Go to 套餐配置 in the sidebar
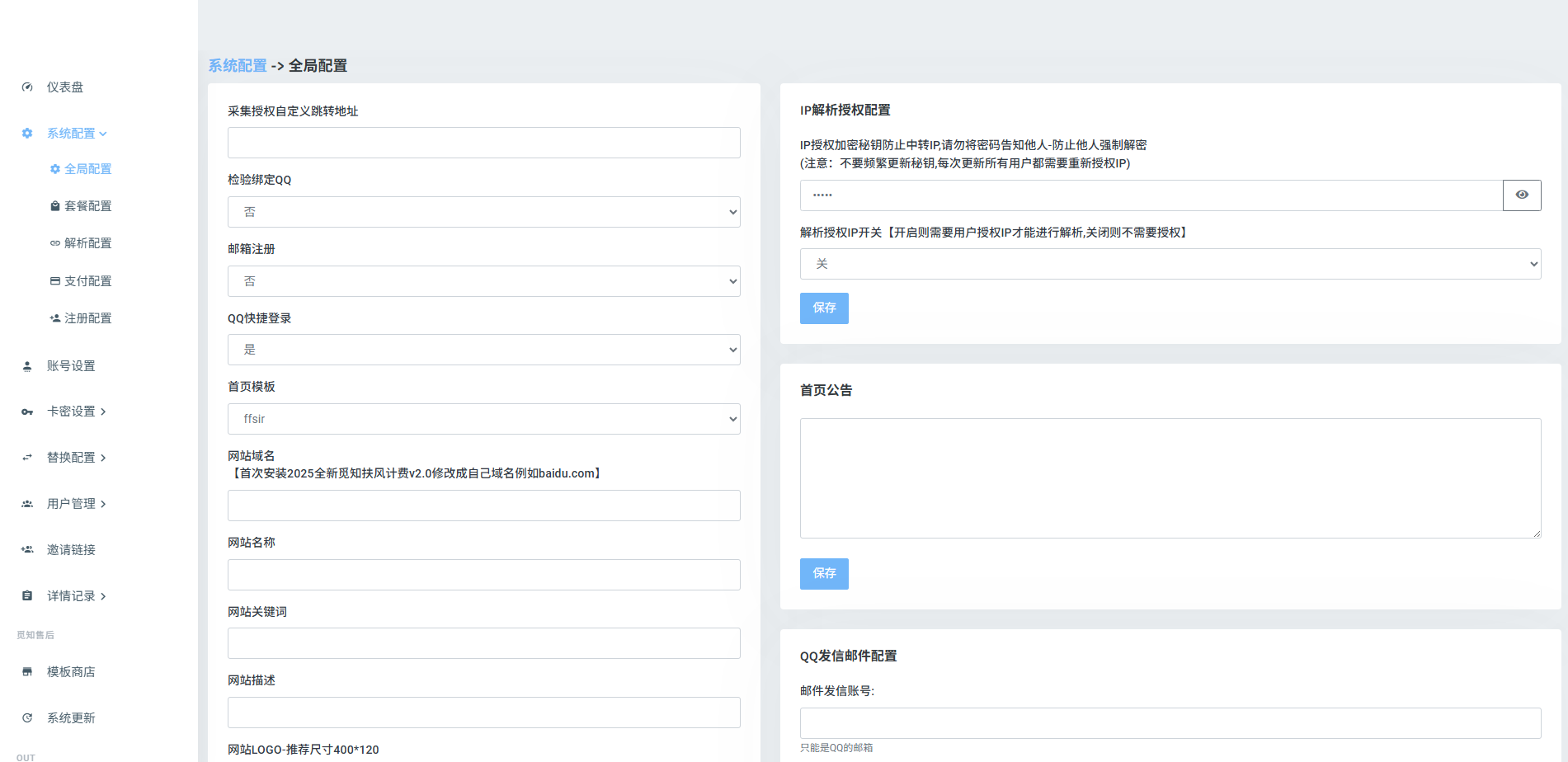Viewport: 1568px width, 762px height. click(x=87, y=206)
